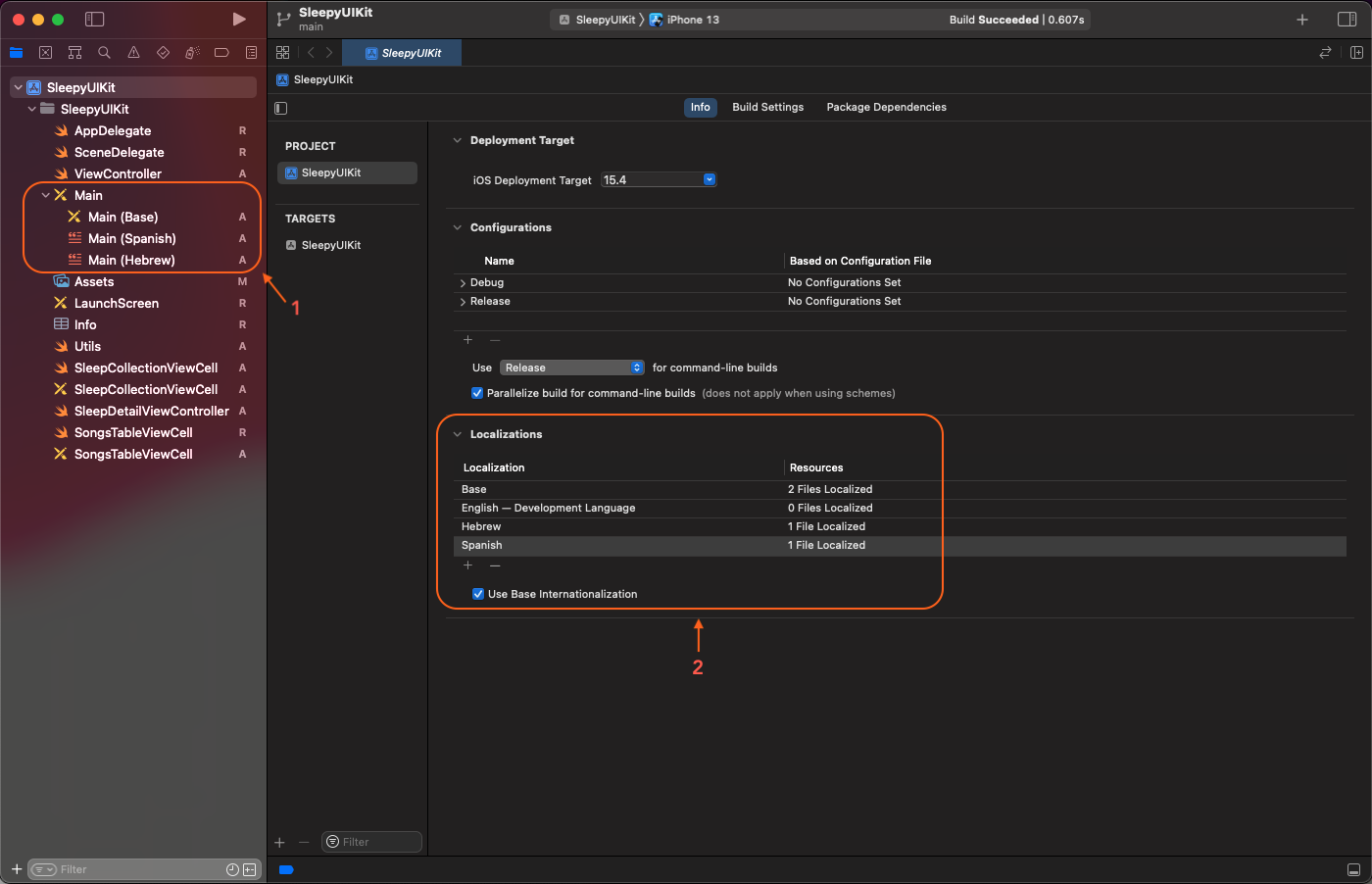This screenshot has width=1372, height=884.
Task: Collapse the Main storyboard group in navigator
Action: (x=44, y=195)
